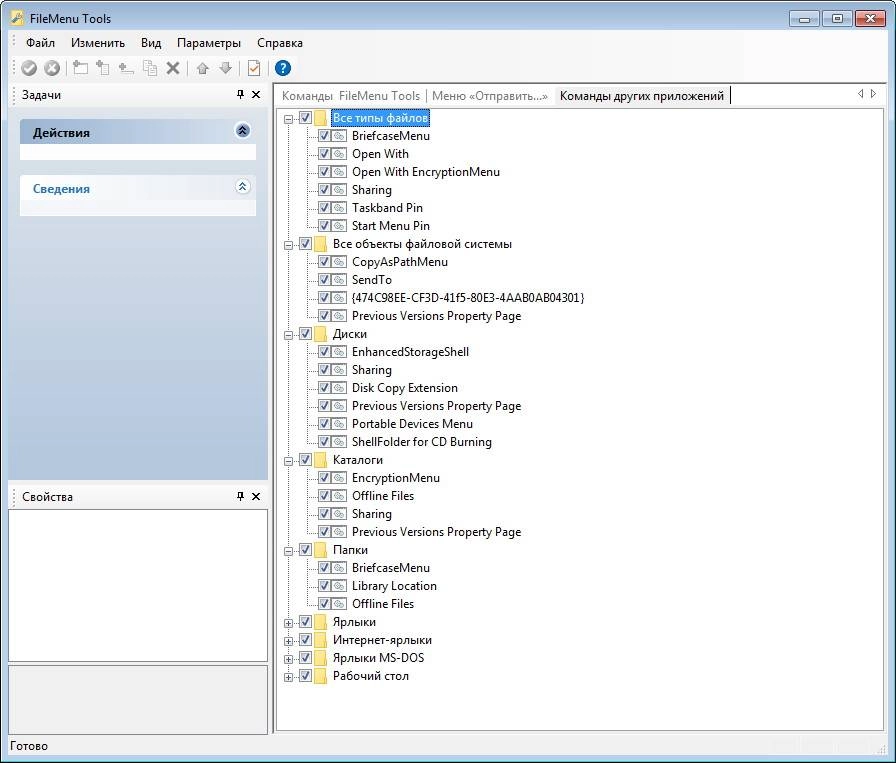
Task: Select the {474C98EE-CF3D-41f5-80E3-4AAB0AB04301} item
Action: tap(467, 298)
